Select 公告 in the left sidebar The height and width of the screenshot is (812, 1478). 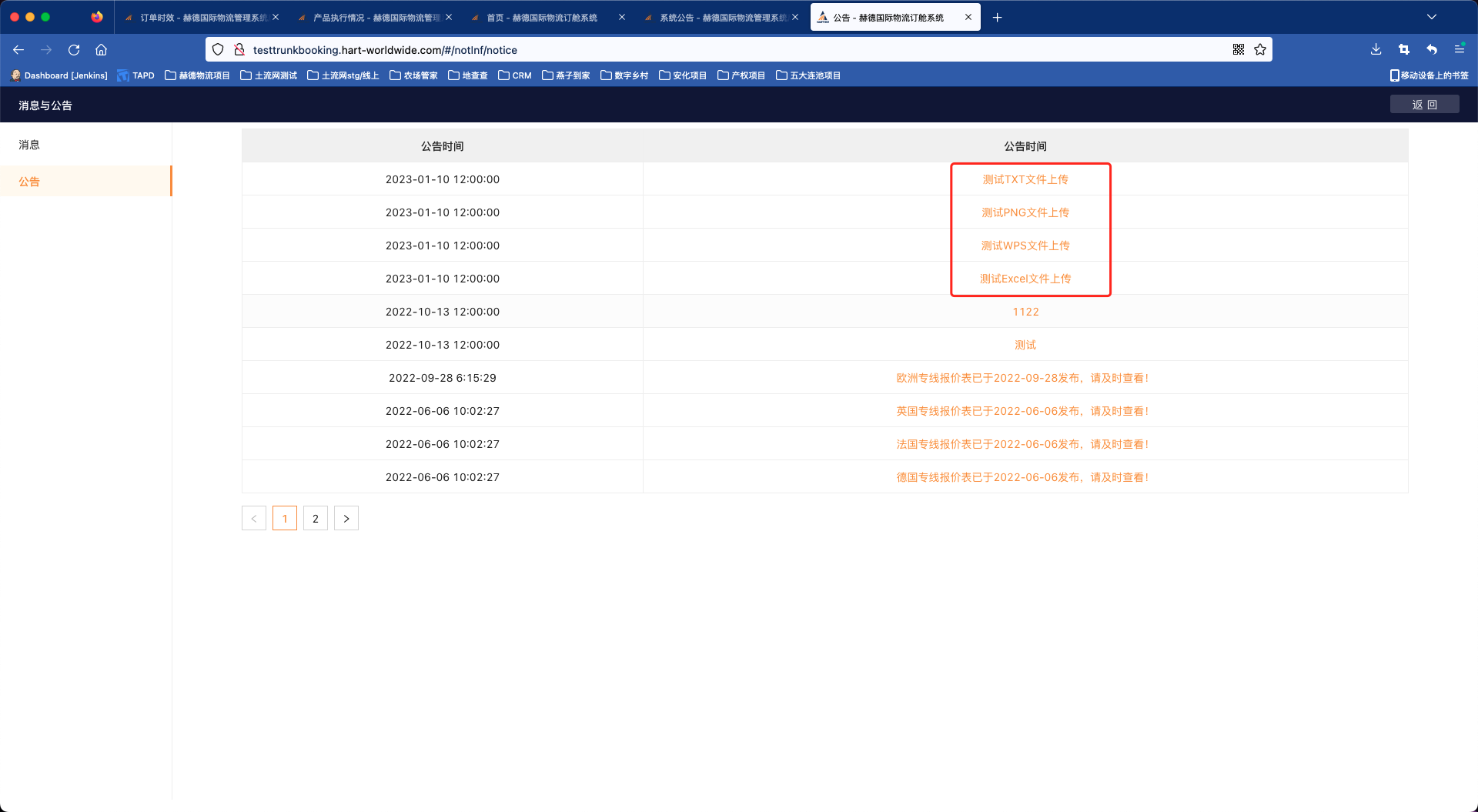point(29,182)
